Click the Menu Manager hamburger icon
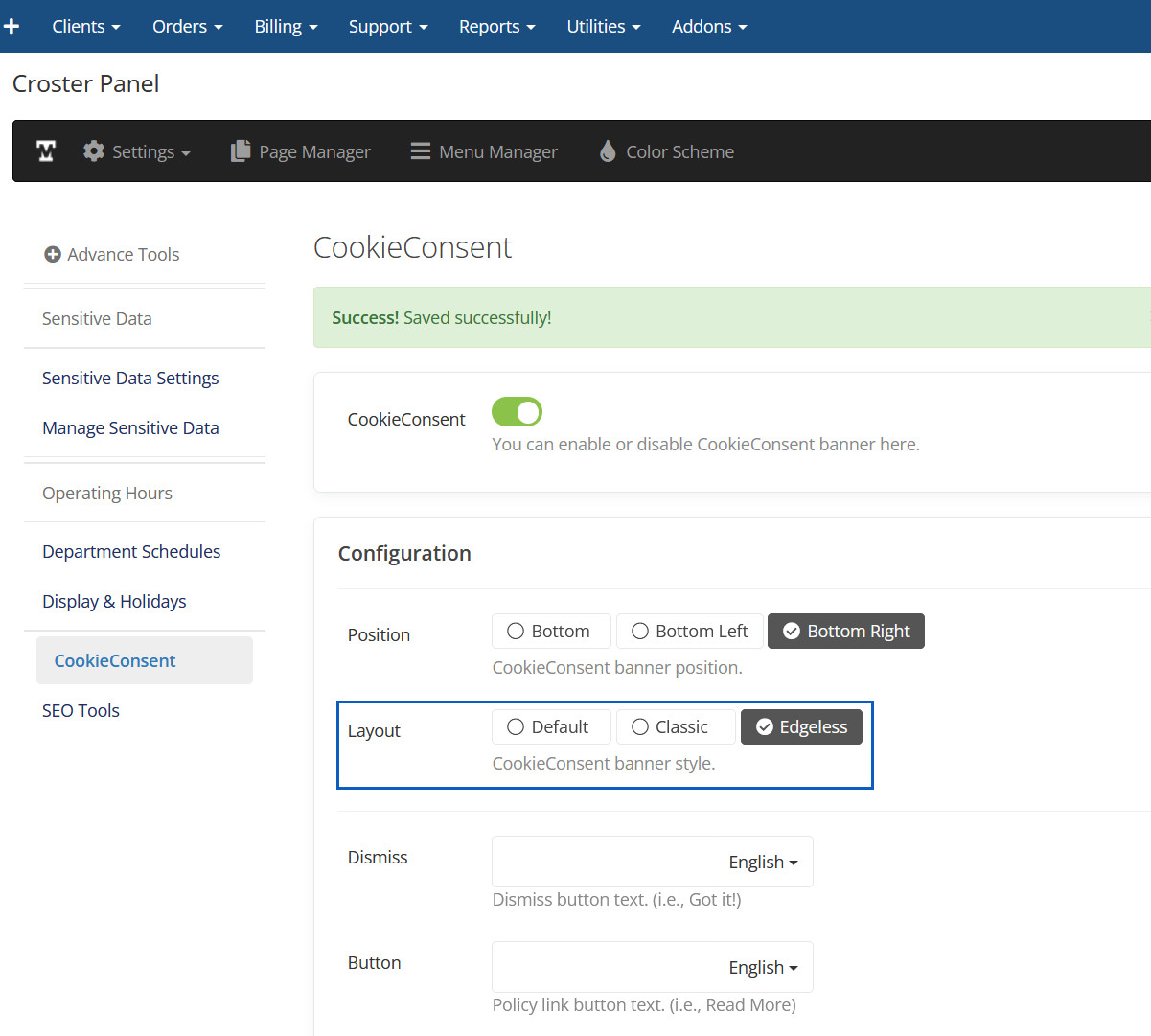This screenshot has width=1151, height=1036. (420, 151)
